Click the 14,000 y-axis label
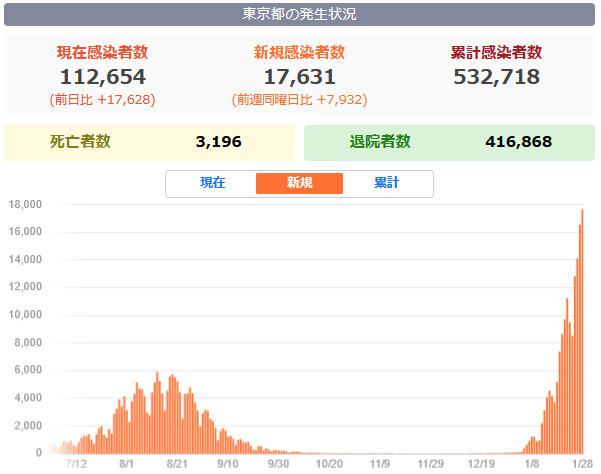Screen dimensions: 601x474 tap(25, 259)
